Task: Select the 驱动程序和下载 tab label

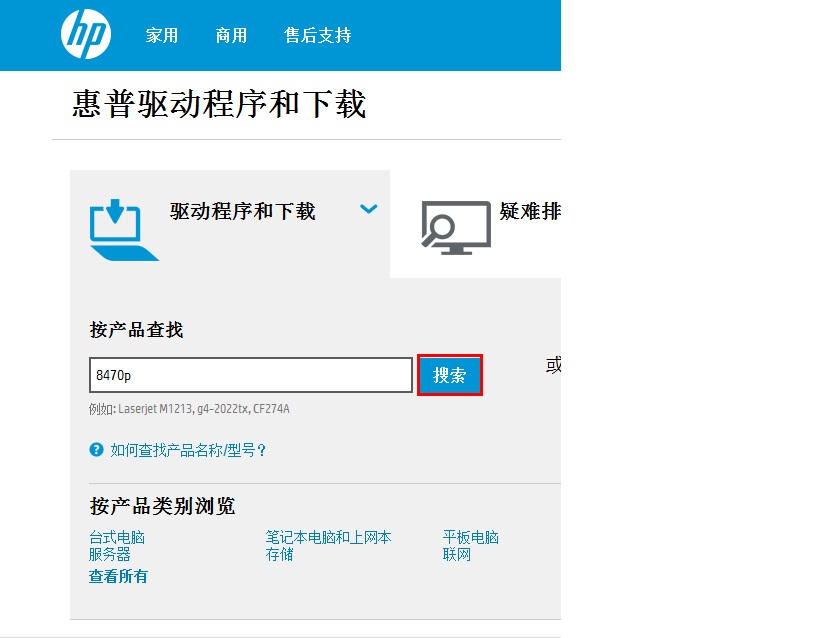Action: click(242, 211)
